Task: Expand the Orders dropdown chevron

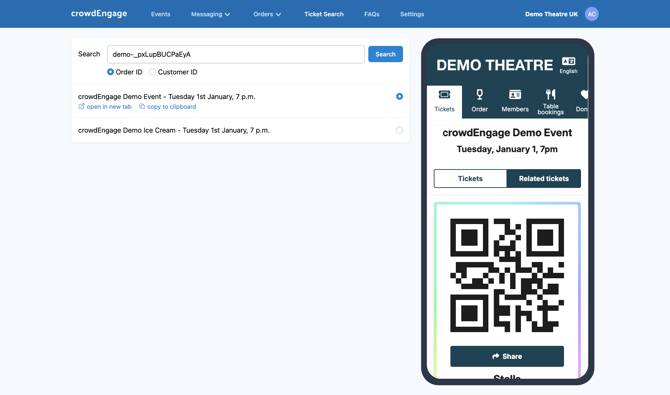Action: (x=278, y=15)
